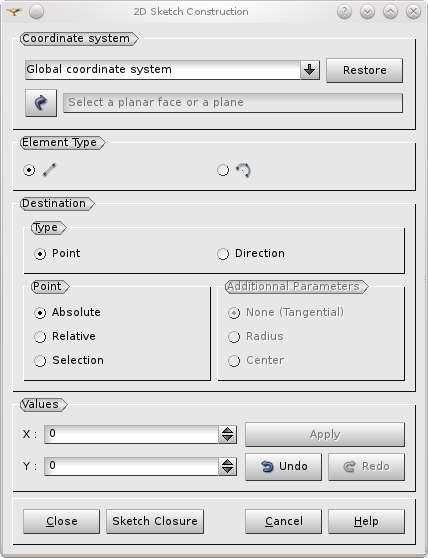Choose Relative point mode
The image size is (428, 558).
point(65,336)
